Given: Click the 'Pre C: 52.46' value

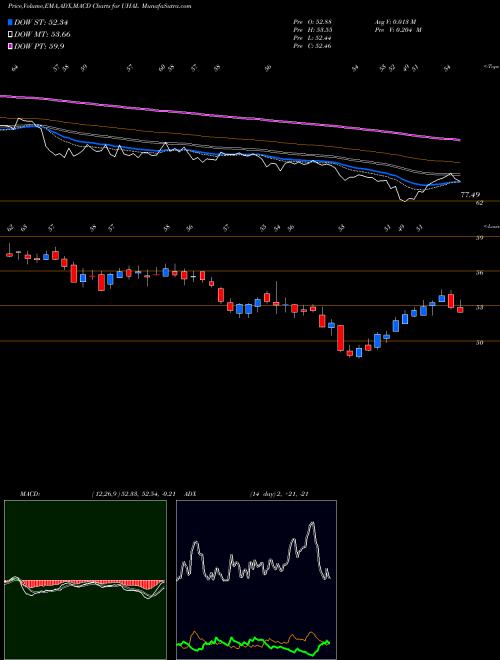Looking at the screenshot, I should [312, 46].
